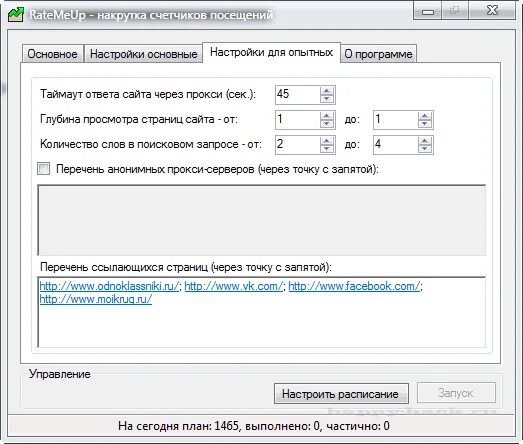The width and height of the screenshot is (523, 444).
Task: Click the page depth 'от' input field
Action: [x=298, y=119]
